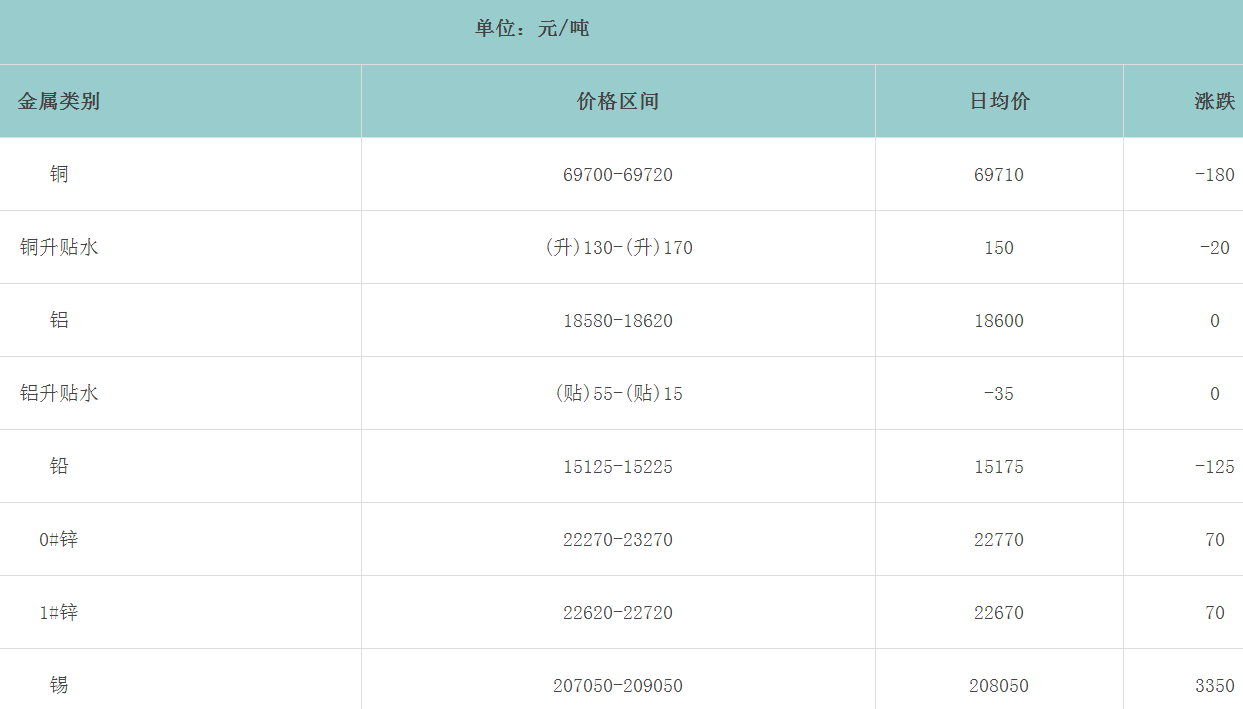
Task: Select the 1#锌 row label
Action: (59, 612)
